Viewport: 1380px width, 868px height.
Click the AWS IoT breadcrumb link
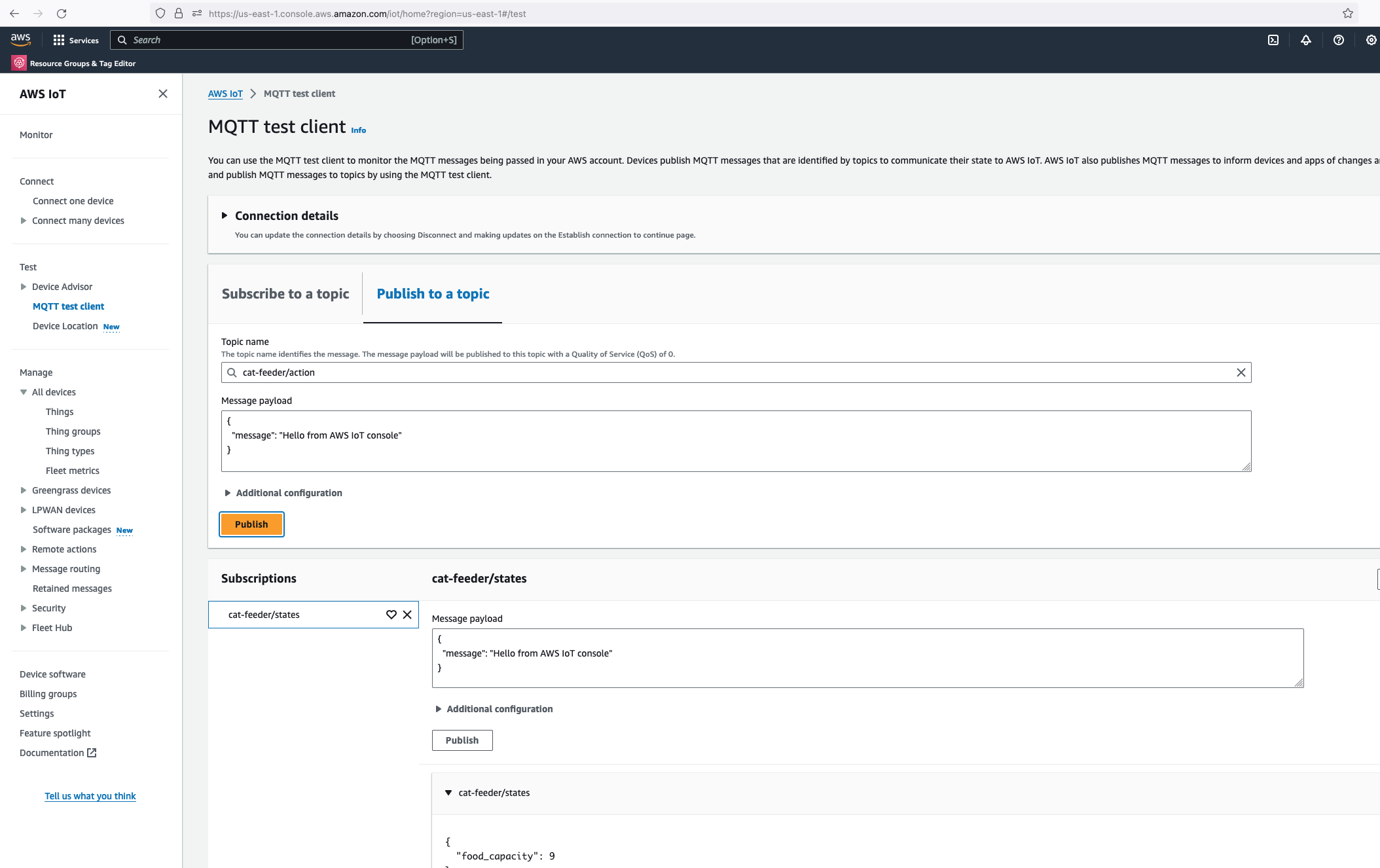pos(225,94)
